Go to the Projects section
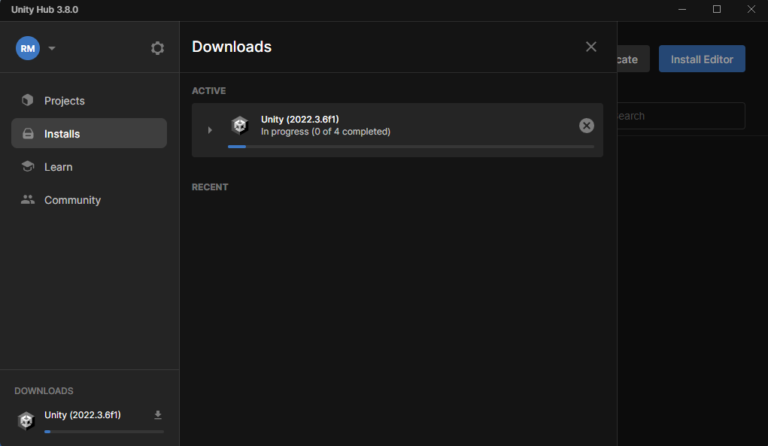The height and width of the screenshot is (446, 768). pos(64,100)
